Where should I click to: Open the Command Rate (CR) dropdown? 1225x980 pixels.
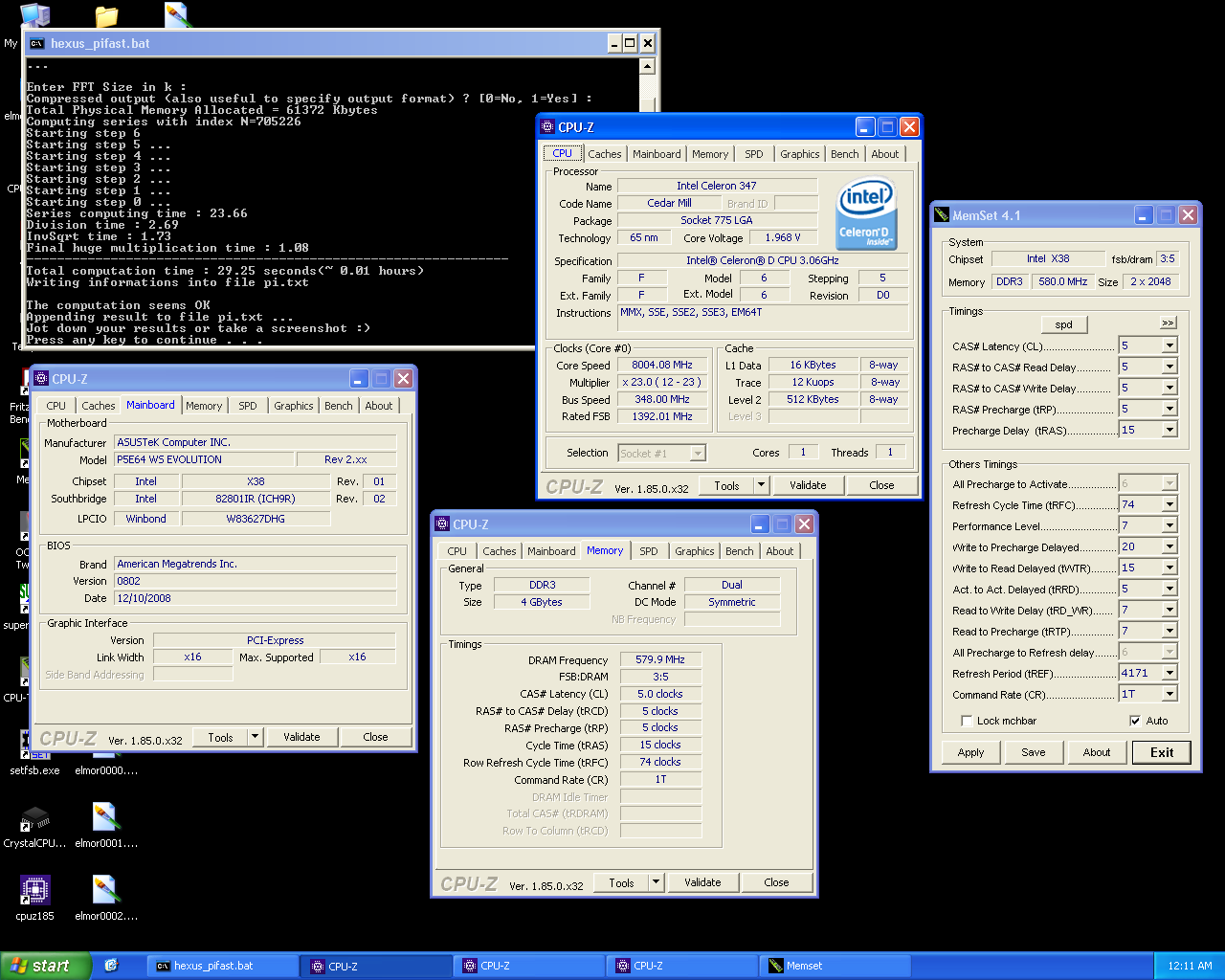(1169, 694)
